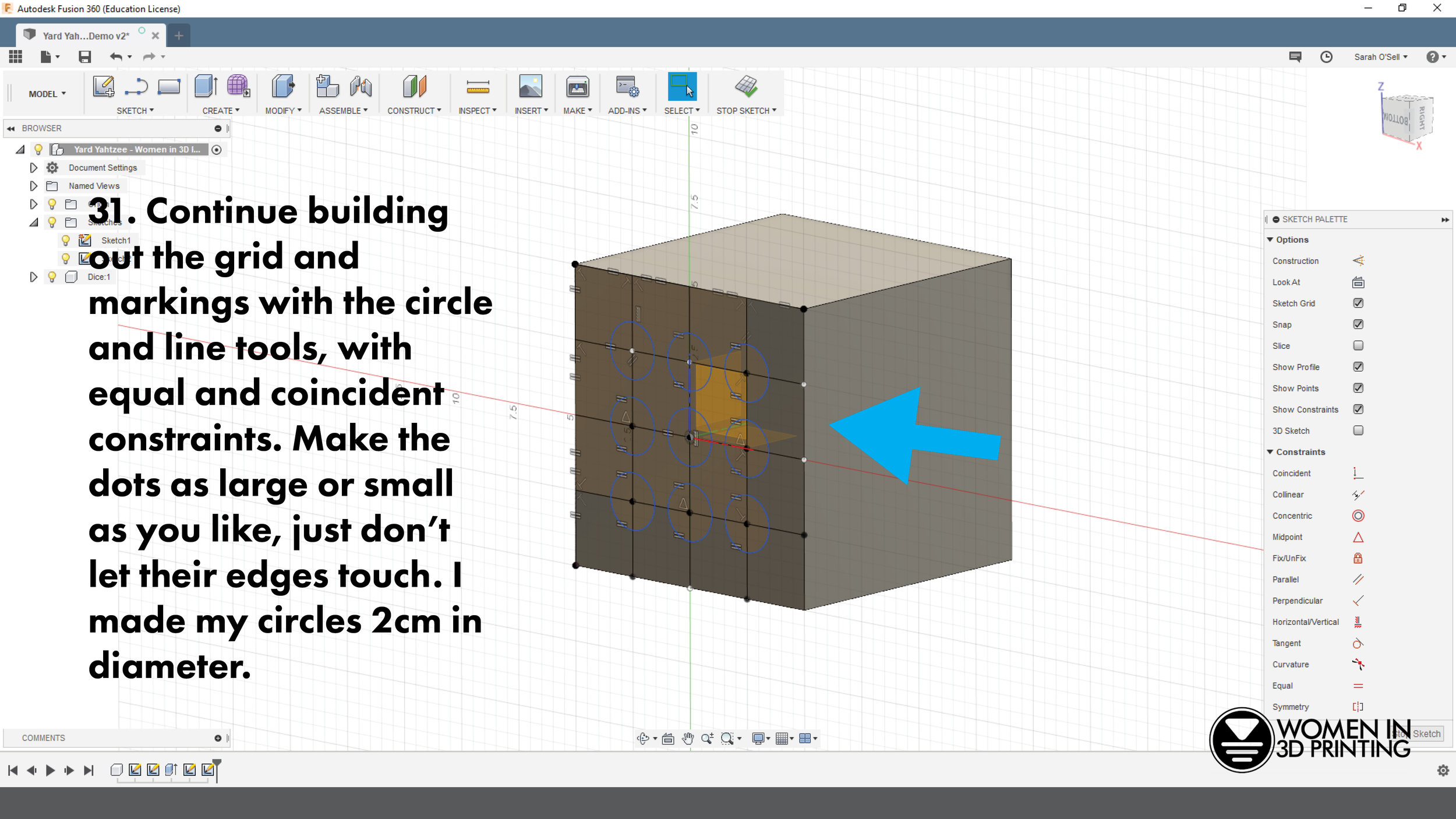Select Sketch1 in browser tree
Image resolution: width=1456 pixels, height=819 pixels.
tap(115, 240)
